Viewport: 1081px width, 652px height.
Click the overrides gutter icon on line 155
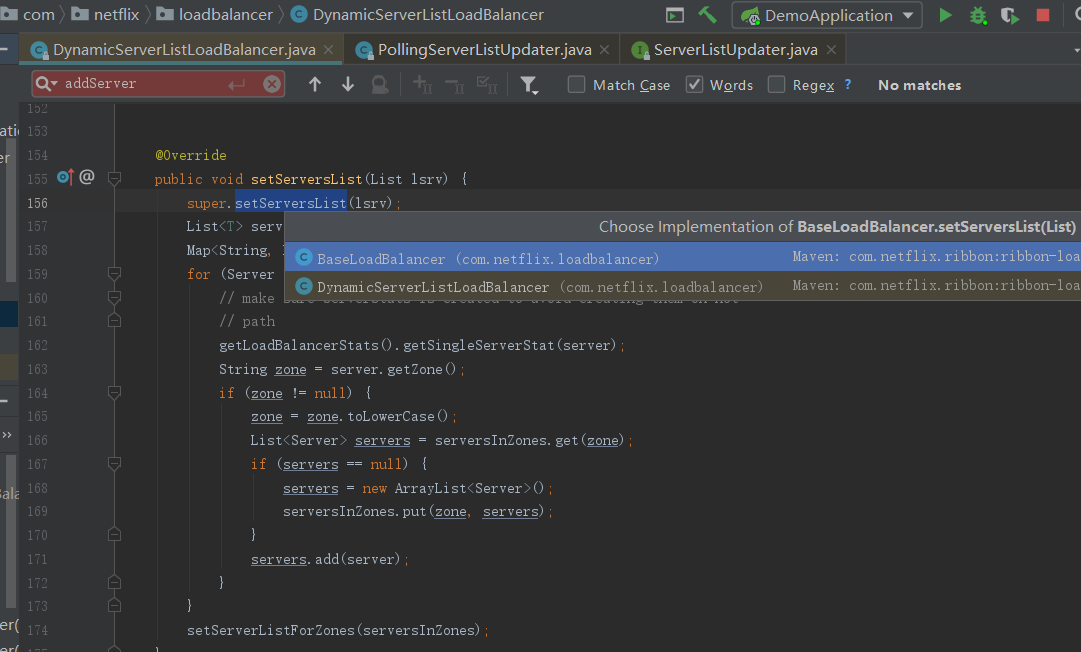[65, 177]
